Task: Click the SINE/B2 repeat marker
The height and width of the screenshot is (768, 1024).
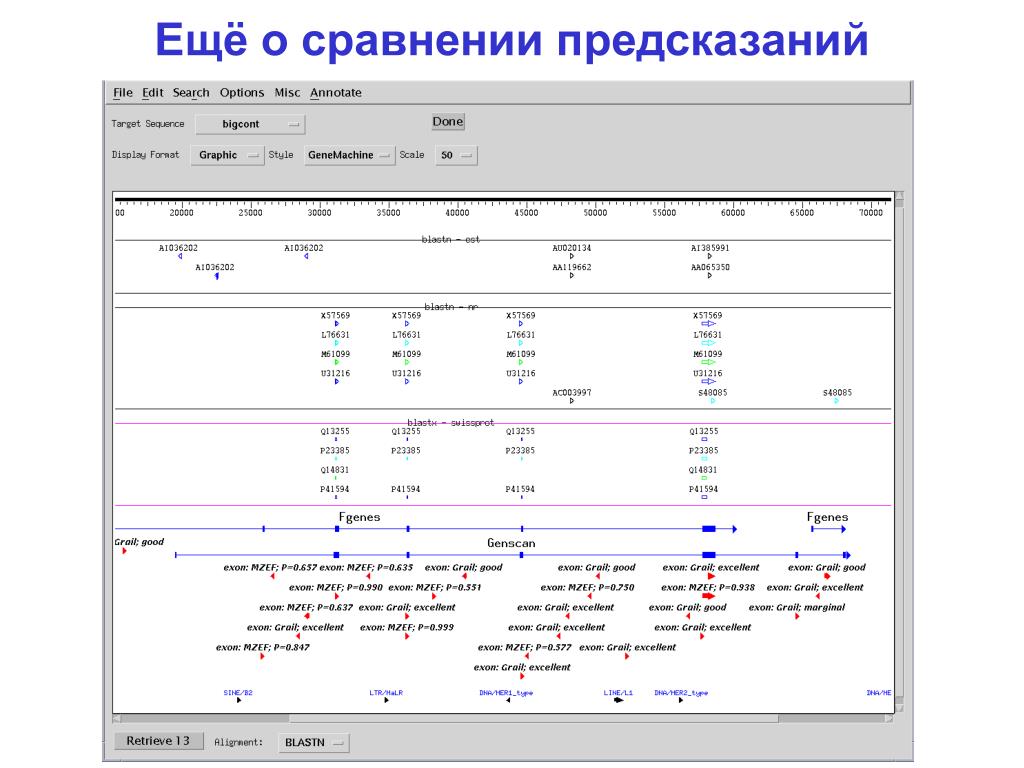Action: [239, 700]
